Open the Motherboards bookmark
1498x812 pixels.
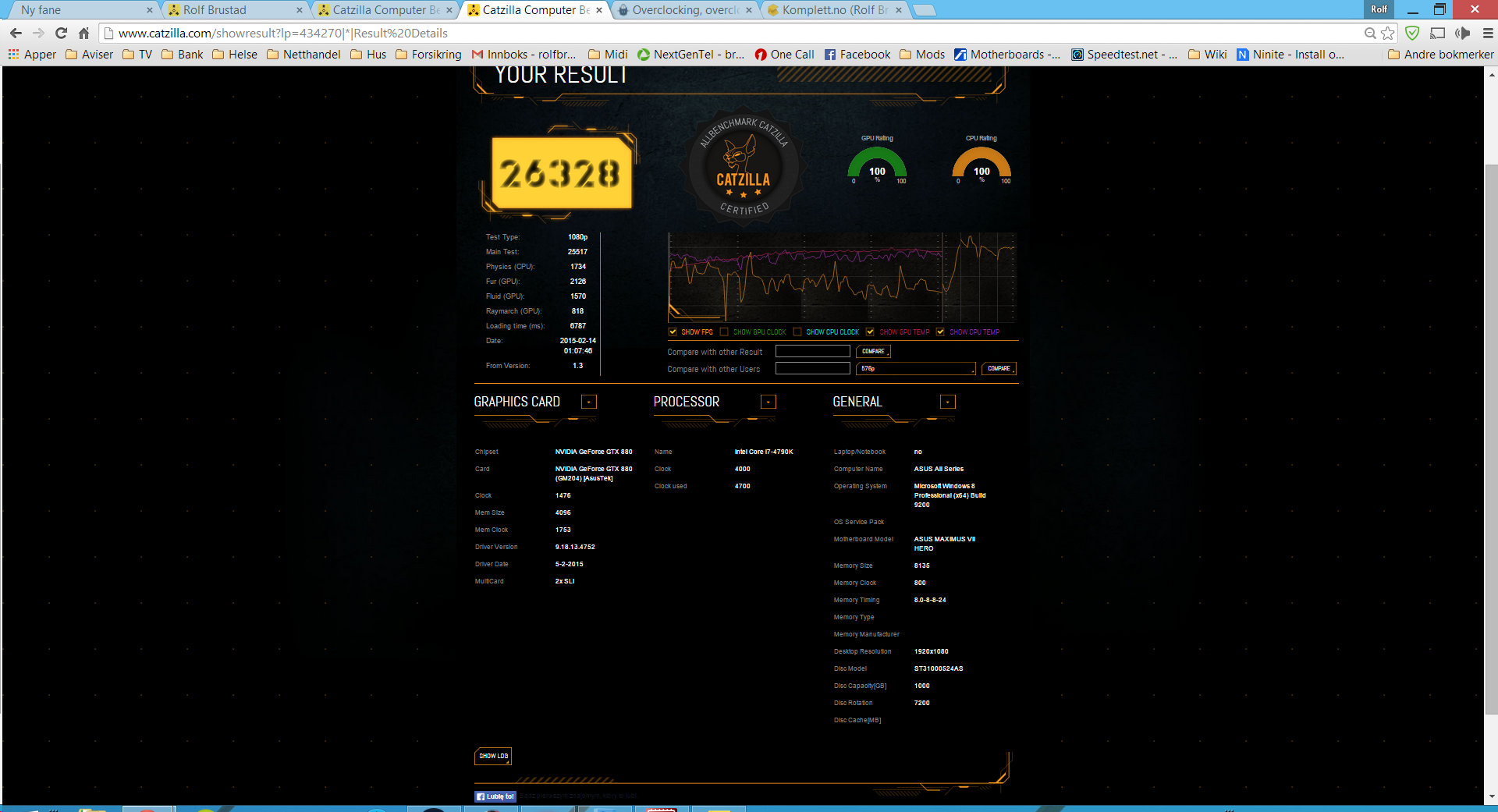click(x=1006, y=55)
